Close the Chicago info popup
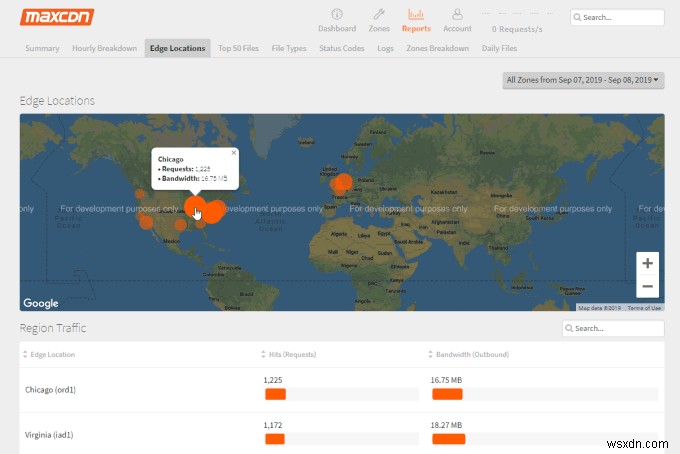This screenshot has width=680, height=454. (234, 153)
